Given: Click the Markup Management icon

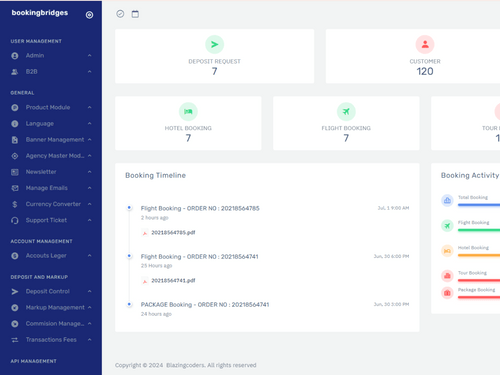Looking at the screenshot, I should pyautogui.click(x=15, y=307).
